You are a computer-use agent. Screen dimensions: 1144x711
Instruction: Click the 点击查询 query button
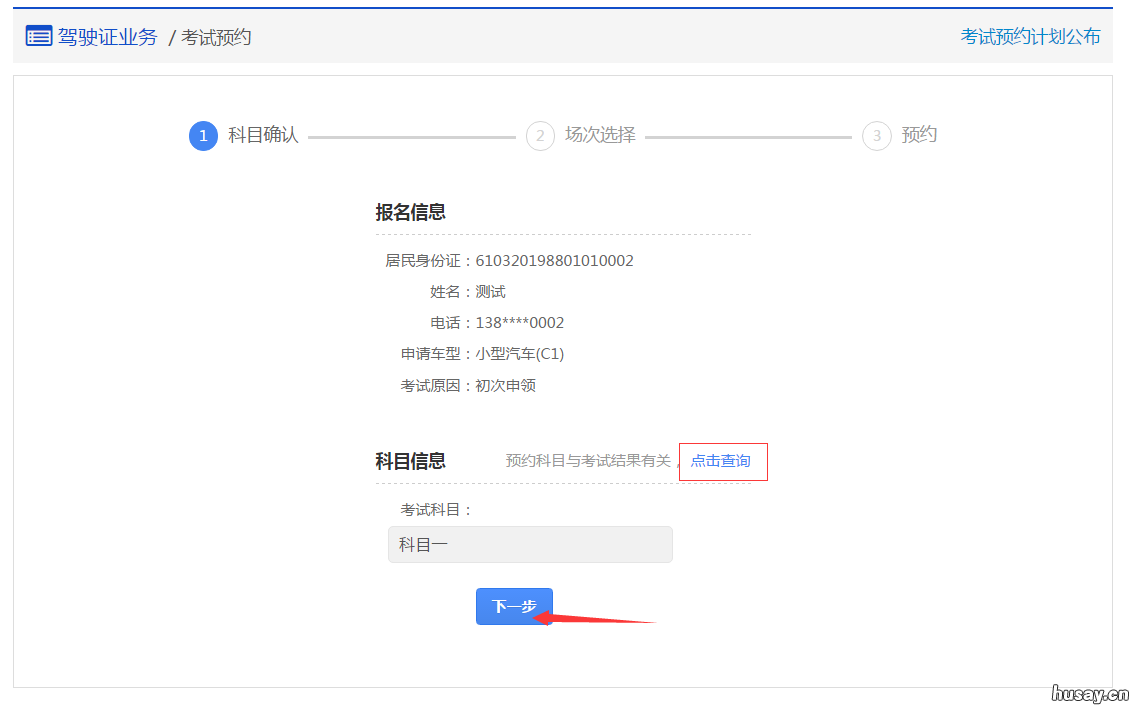(x=722, y=461)
